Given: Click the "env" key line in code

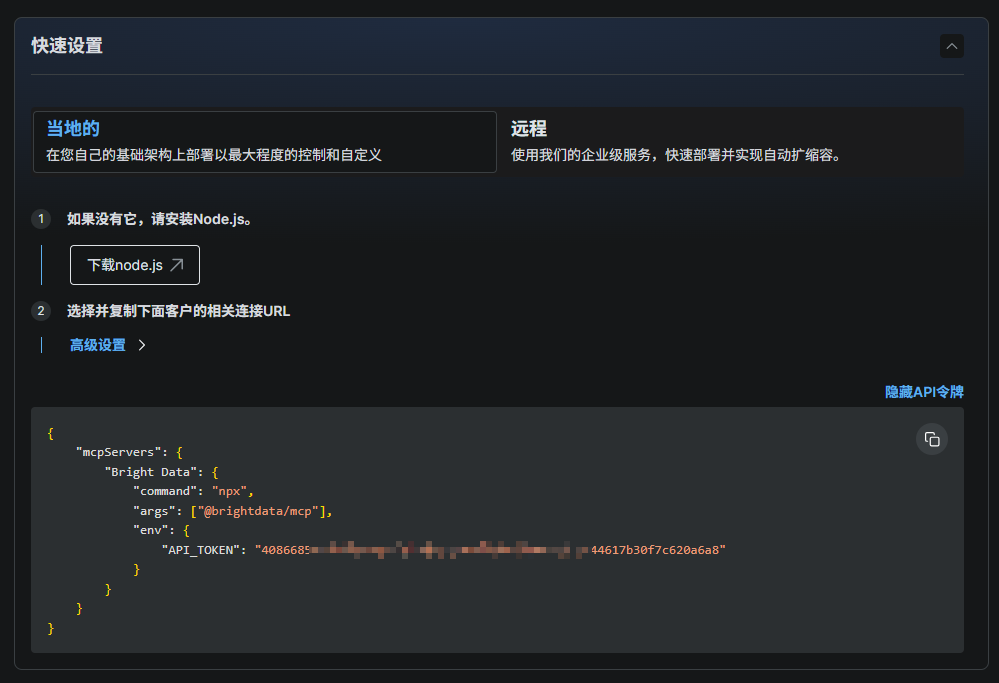Looking at the screenshot, I should (x=161, y=530).
